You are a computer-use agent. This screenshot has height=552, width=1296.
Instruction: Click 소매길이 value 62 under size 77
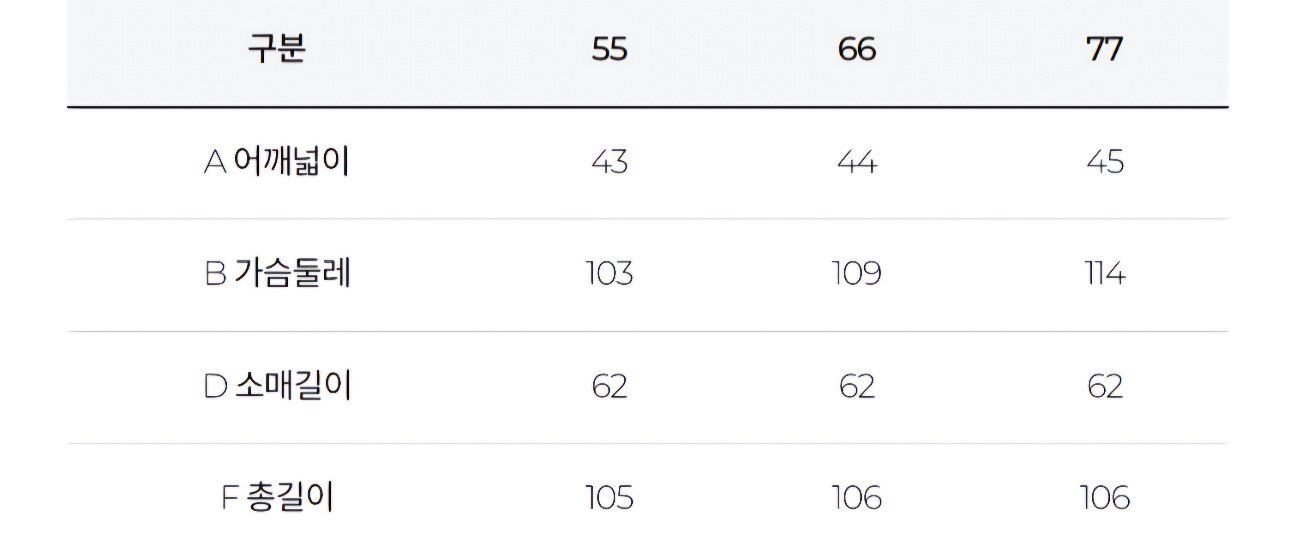click(x=1104, y=386)
